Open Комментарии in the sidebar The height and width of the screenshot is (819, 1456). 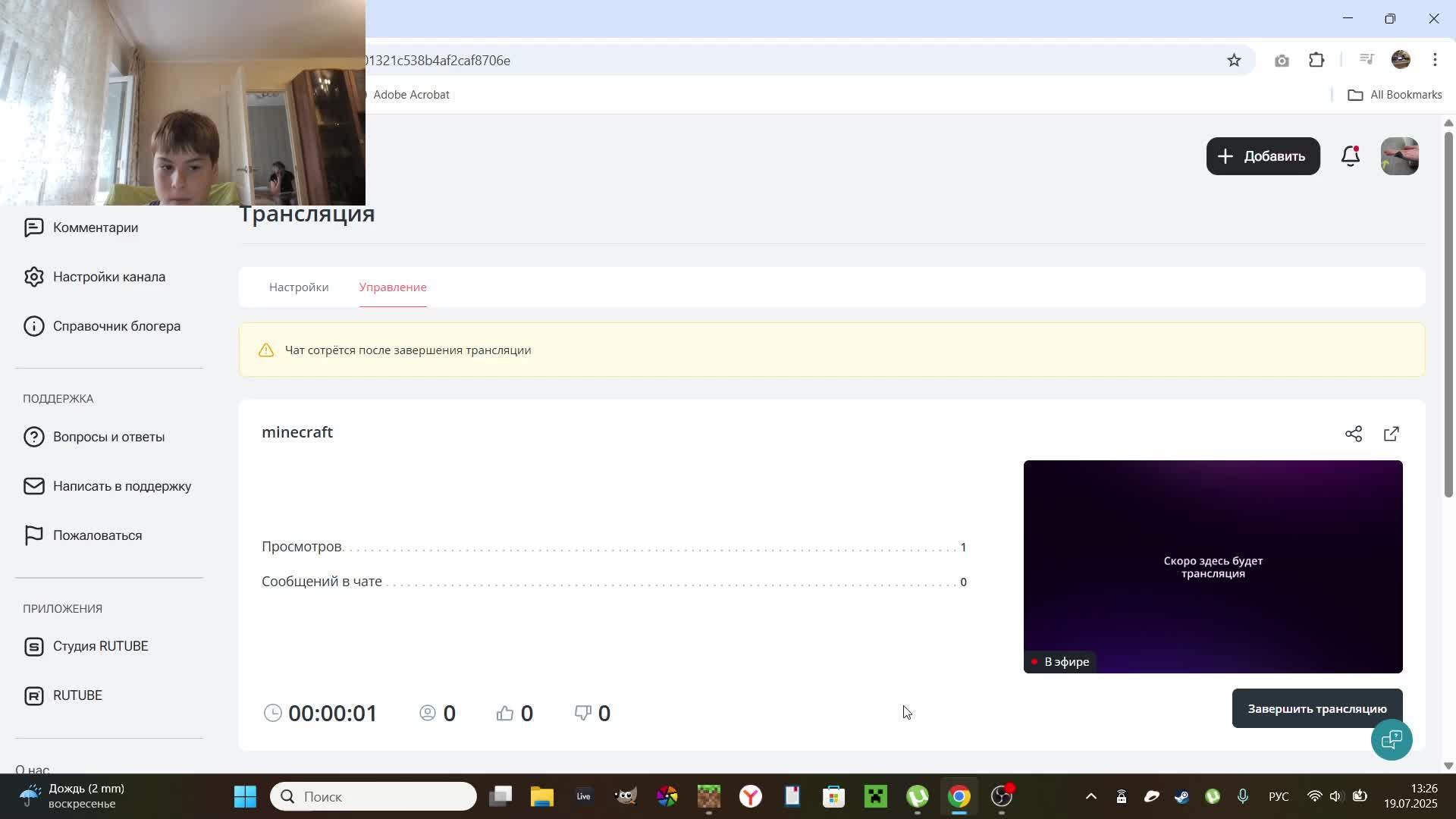tap(95, 227)
